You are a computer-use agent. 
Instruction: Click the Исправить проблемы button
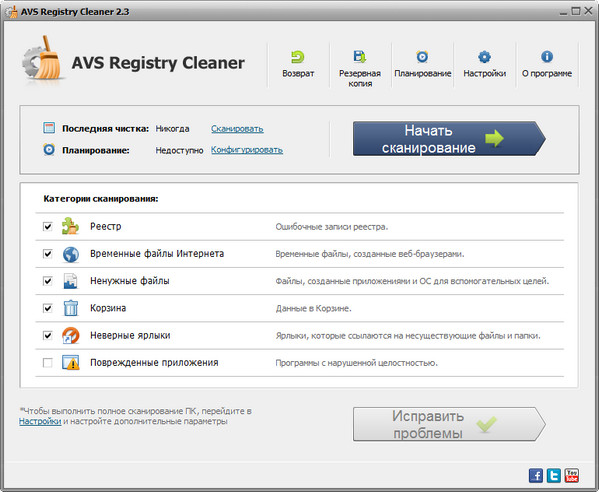pos(449,424)
